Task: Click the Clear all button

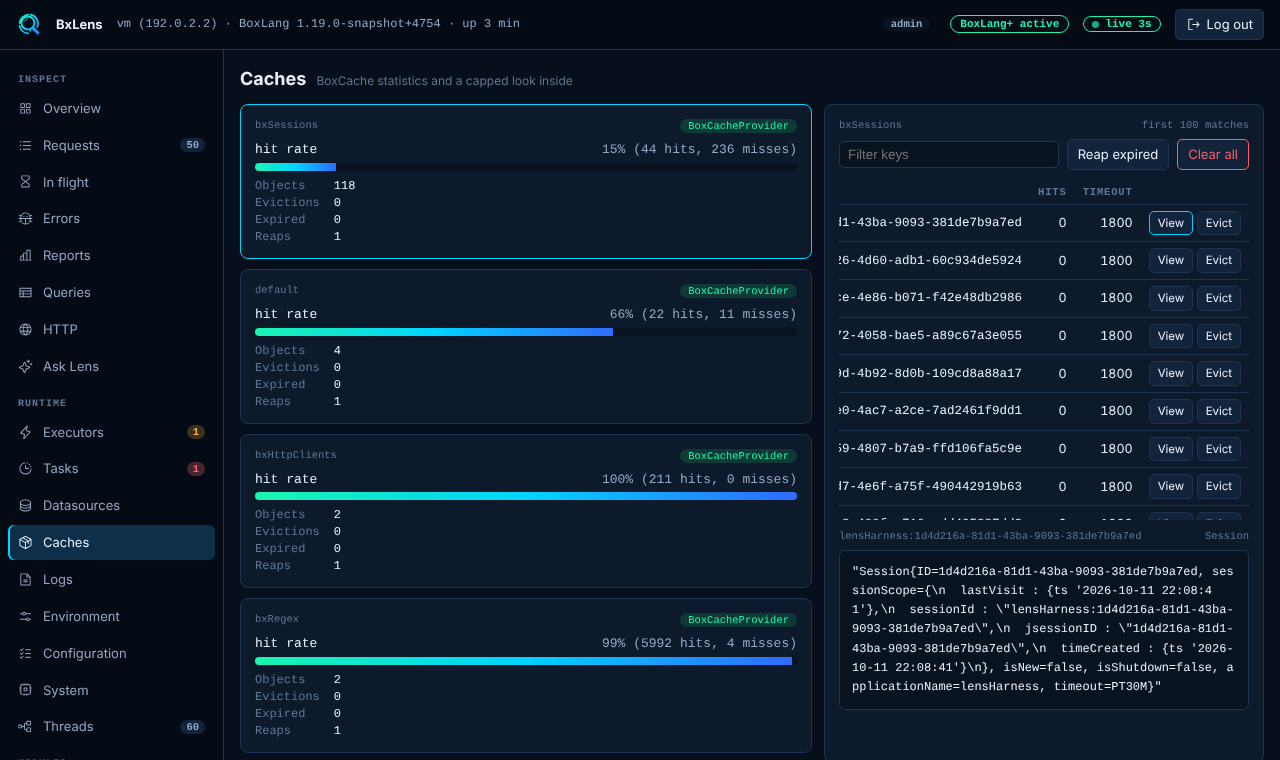Action: click(1212, 154)
